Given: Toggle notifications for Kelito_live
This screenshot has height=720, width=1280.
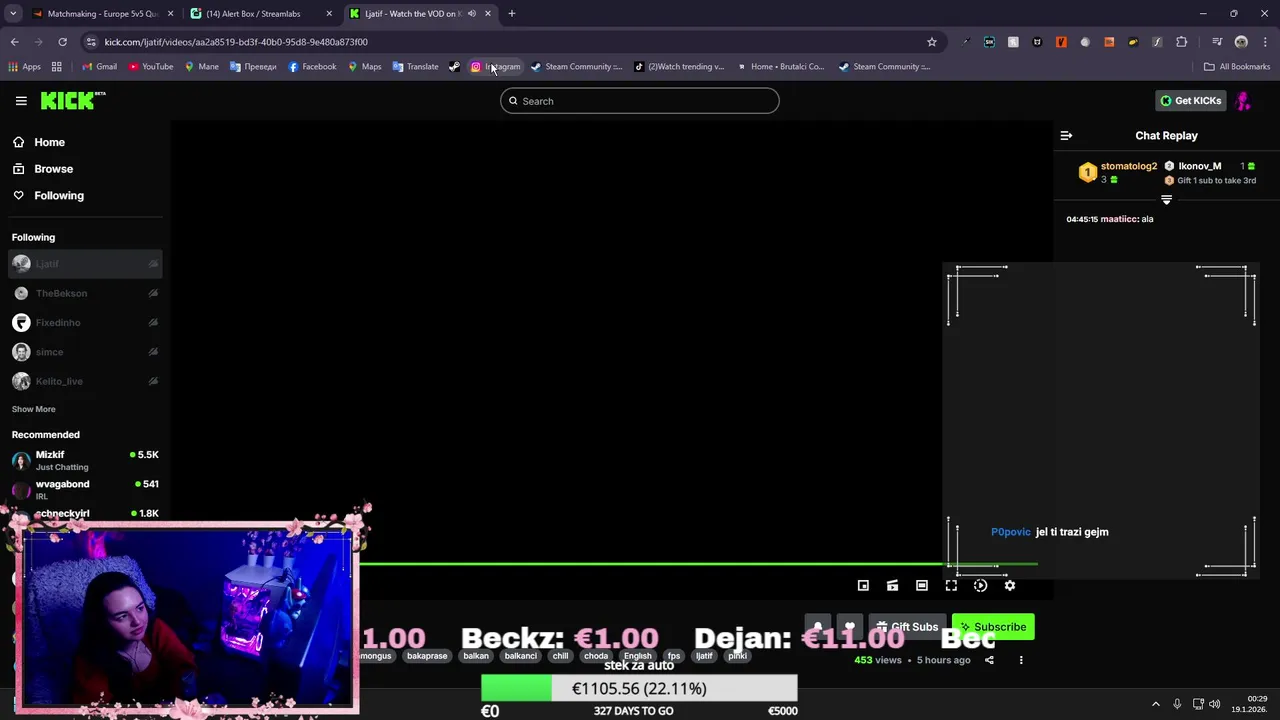Looking at the screenshot, I should [153, 381].
